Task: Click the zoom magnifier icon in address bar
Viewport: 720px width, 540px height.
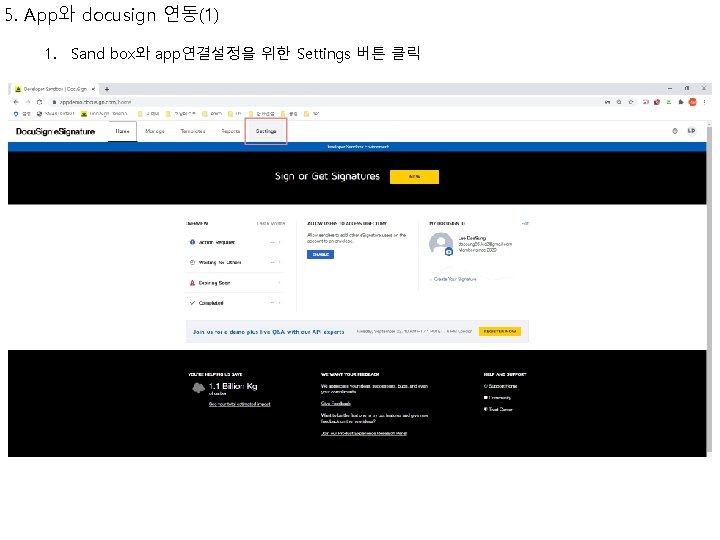Action: [619, 102]
